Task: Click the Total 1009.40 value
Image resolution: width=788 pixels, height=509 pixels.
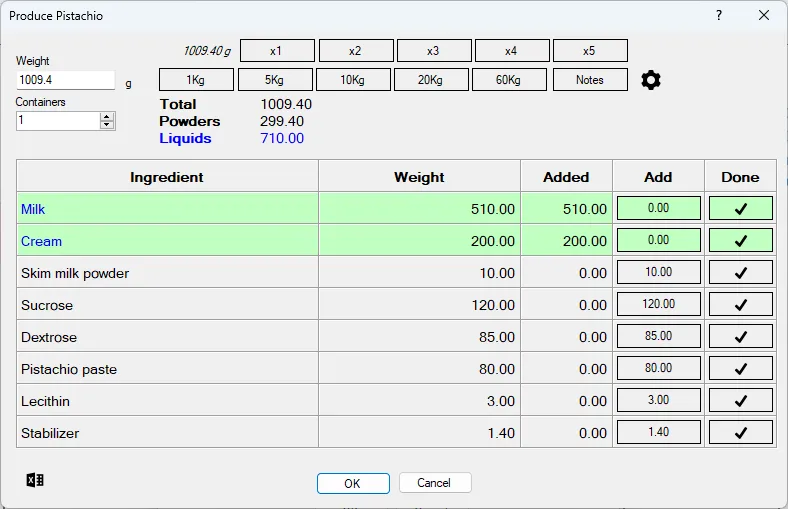Action: pyautogui.click(x=286, y=104)
